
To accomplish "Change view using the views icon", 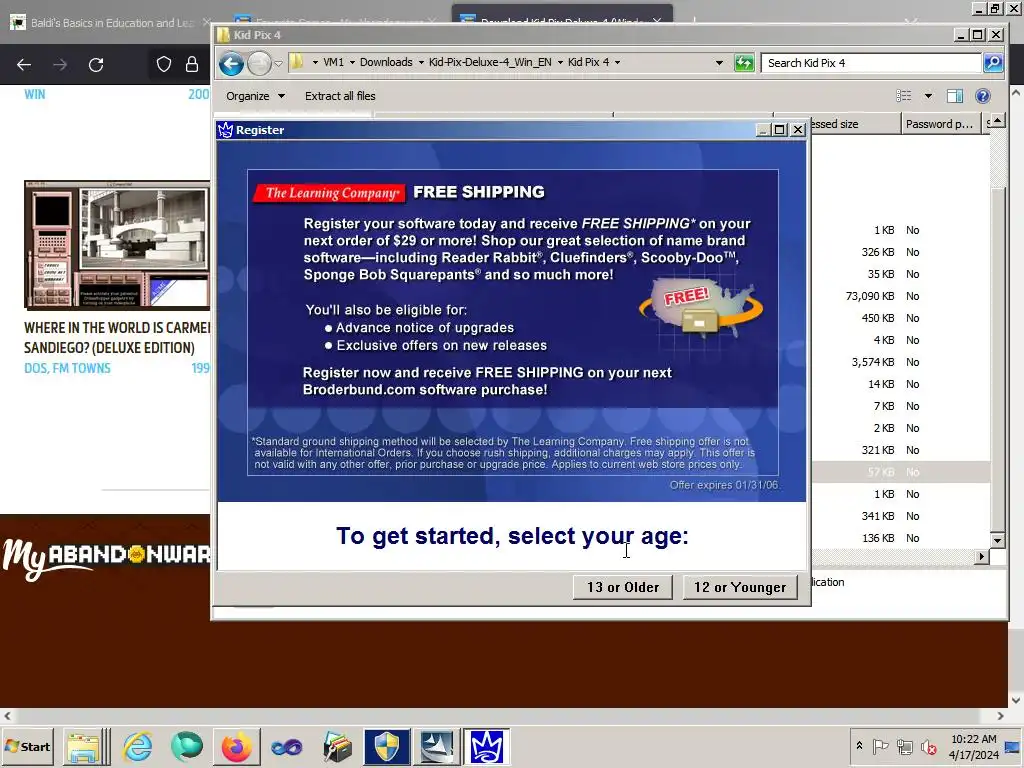I will coord(904,96).
